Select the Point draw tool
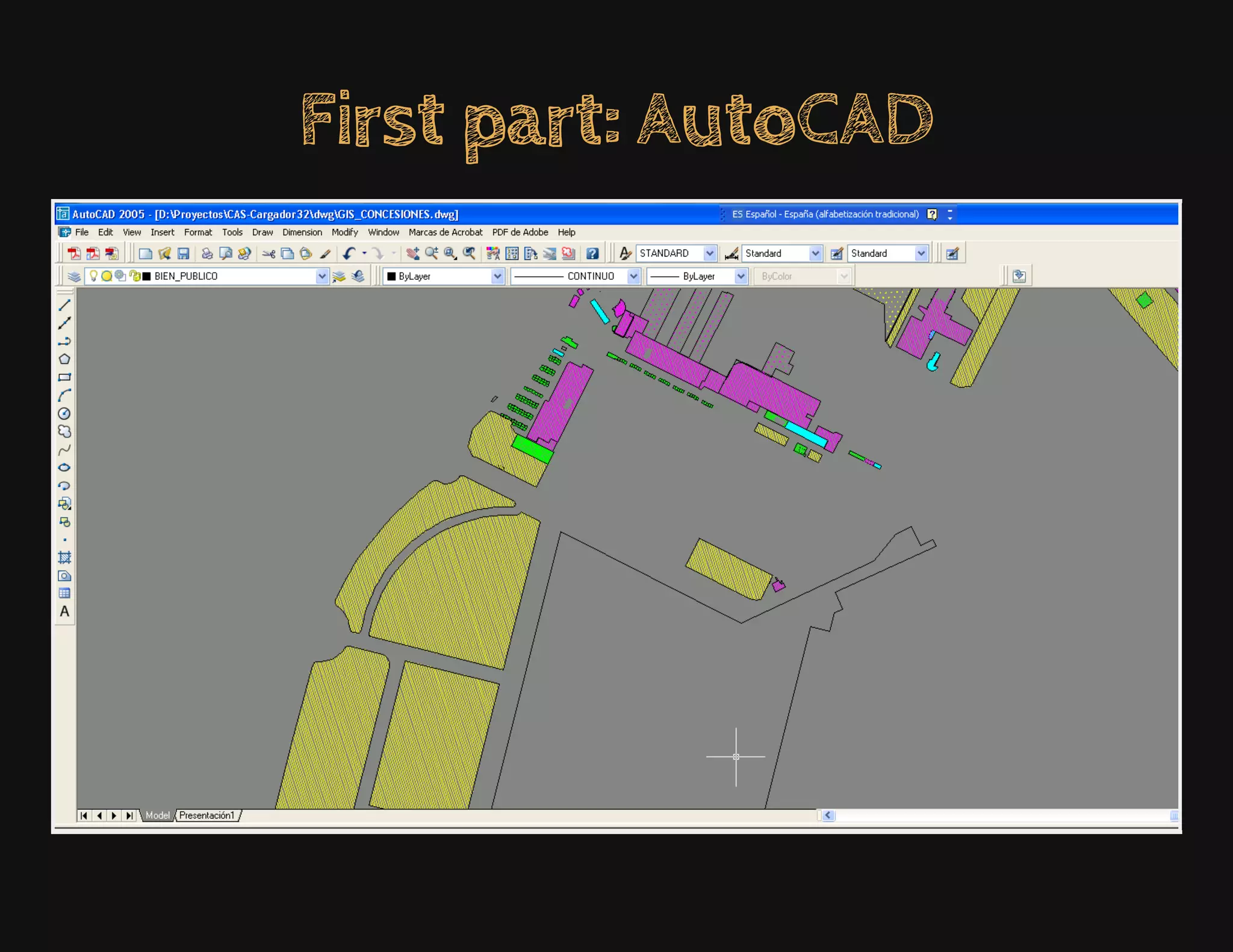This screenshot has width=1233, height=952. tap(64, 540)
